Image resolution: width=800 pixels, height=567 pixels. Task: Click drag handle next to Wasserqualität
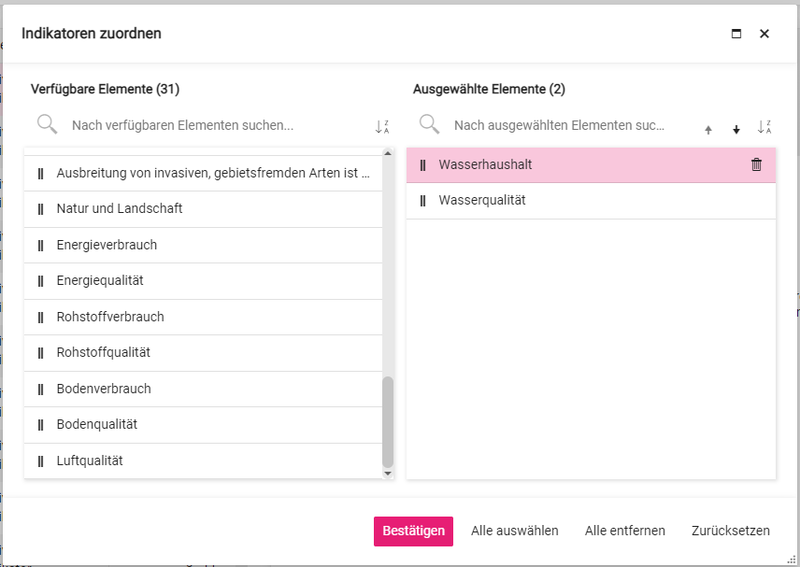(x=423, y=201)
